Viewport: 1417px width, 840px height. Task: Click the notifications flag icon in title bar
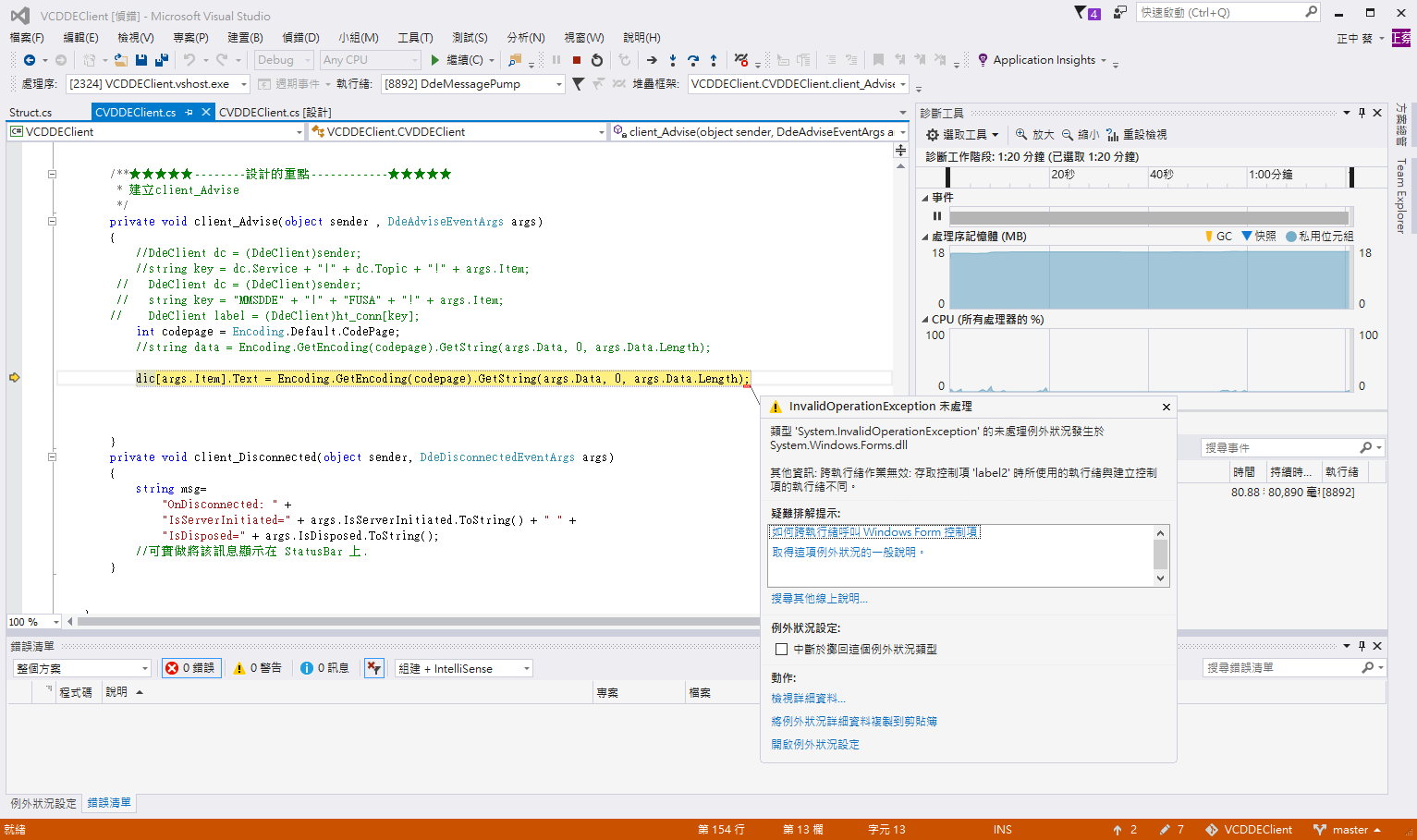[x=1087, y=13]
